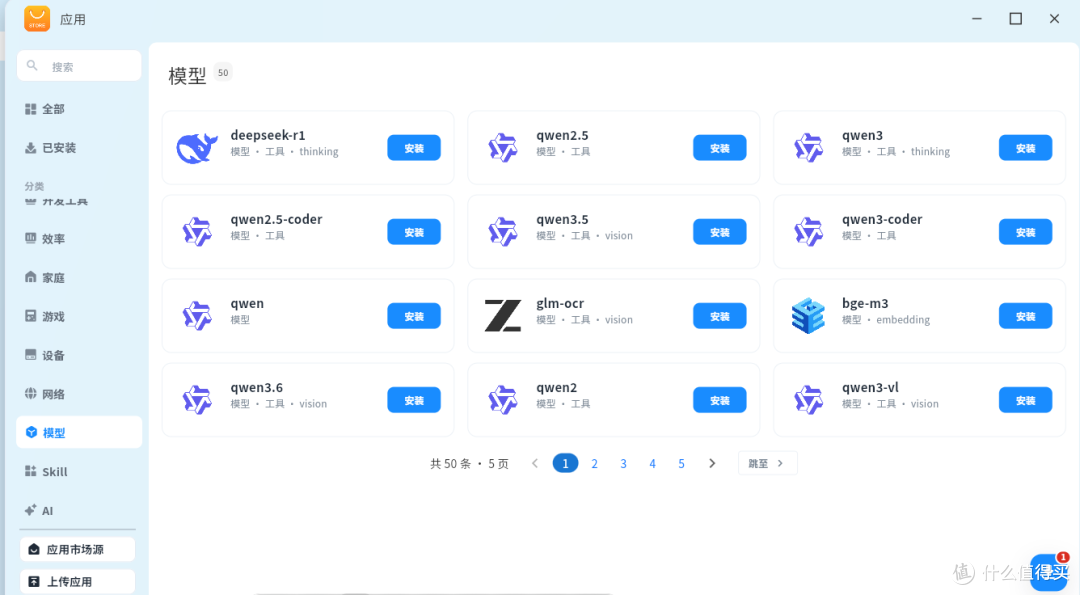1080x595 pixels.
Task: Select the 网络 category
Action: click(79, 394)
